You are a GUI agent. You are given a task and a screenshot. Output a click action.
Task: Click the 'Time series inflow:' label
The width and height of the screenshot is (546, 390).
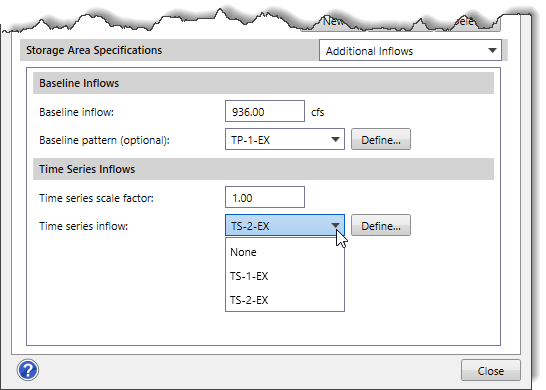click(84, 226)
